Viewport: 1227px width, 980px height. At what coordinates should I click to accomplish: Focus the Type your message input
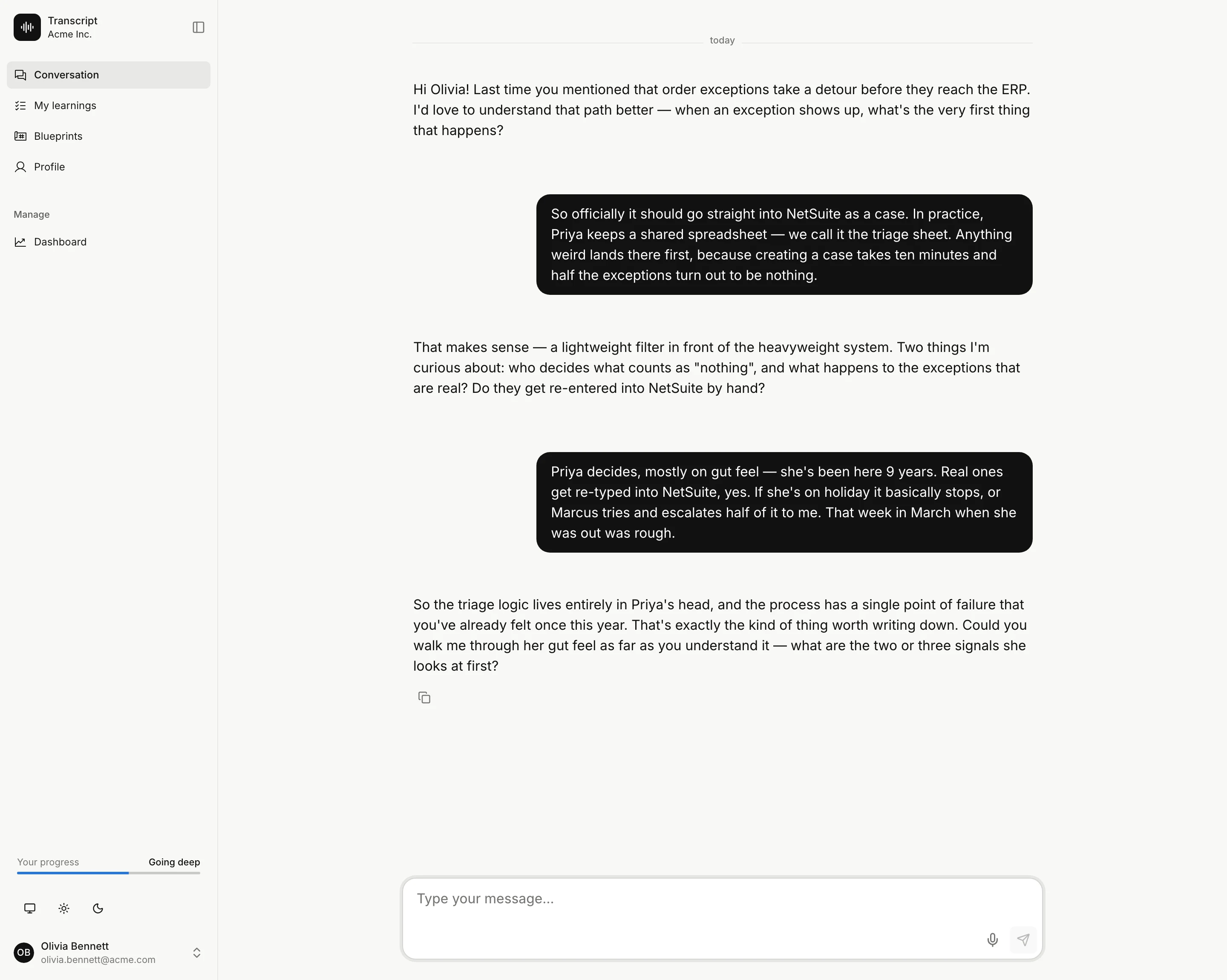coord(722,919)
